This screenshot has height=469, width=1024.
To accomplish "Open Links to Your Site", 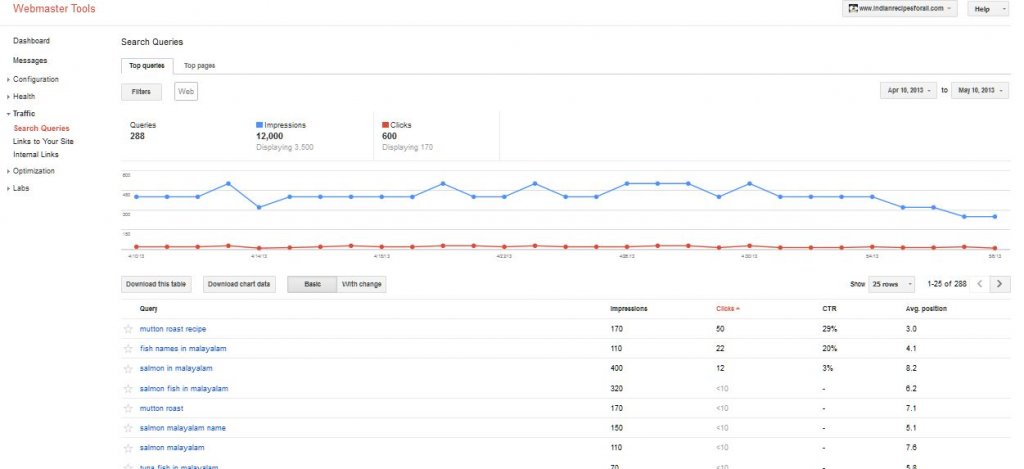I will pos(43,142).
